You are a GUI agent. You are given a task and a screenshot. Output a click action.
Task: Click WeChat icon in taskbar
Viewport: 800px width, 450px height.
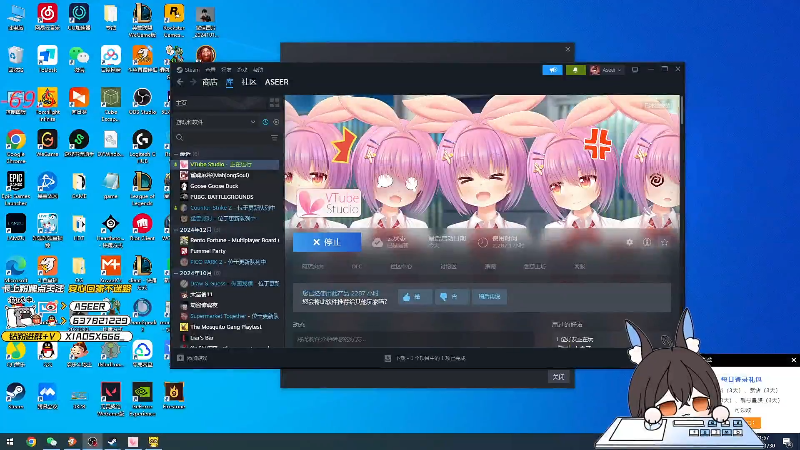click(52, 442)
